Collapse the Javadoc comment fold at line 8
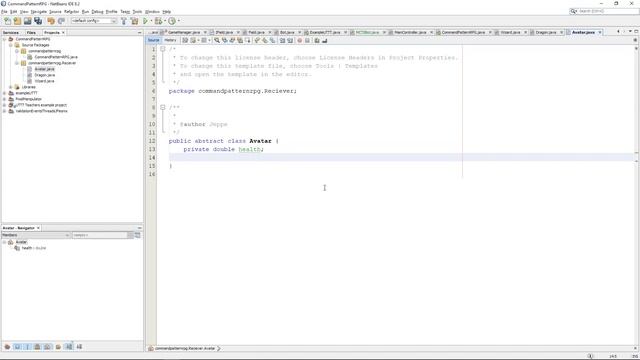 point(162,107)
